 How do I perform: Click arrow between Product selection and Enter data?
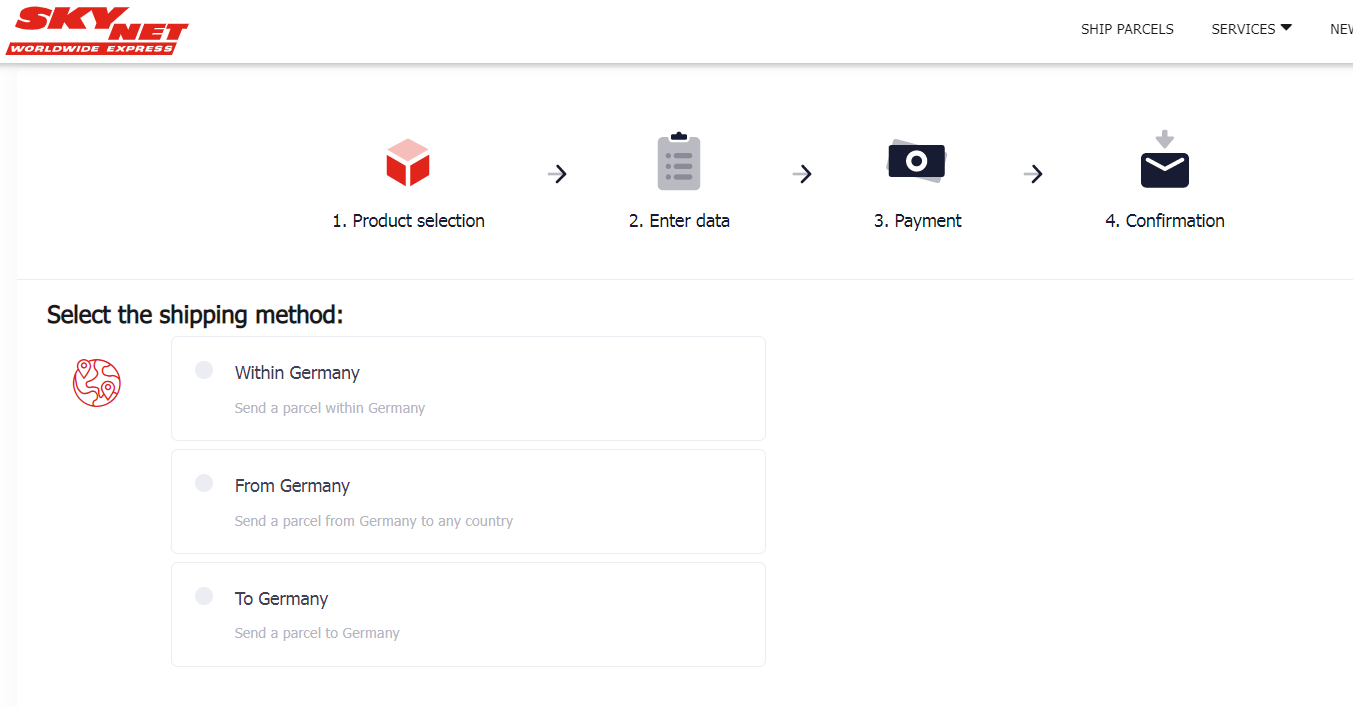click(x=558, y=174)
